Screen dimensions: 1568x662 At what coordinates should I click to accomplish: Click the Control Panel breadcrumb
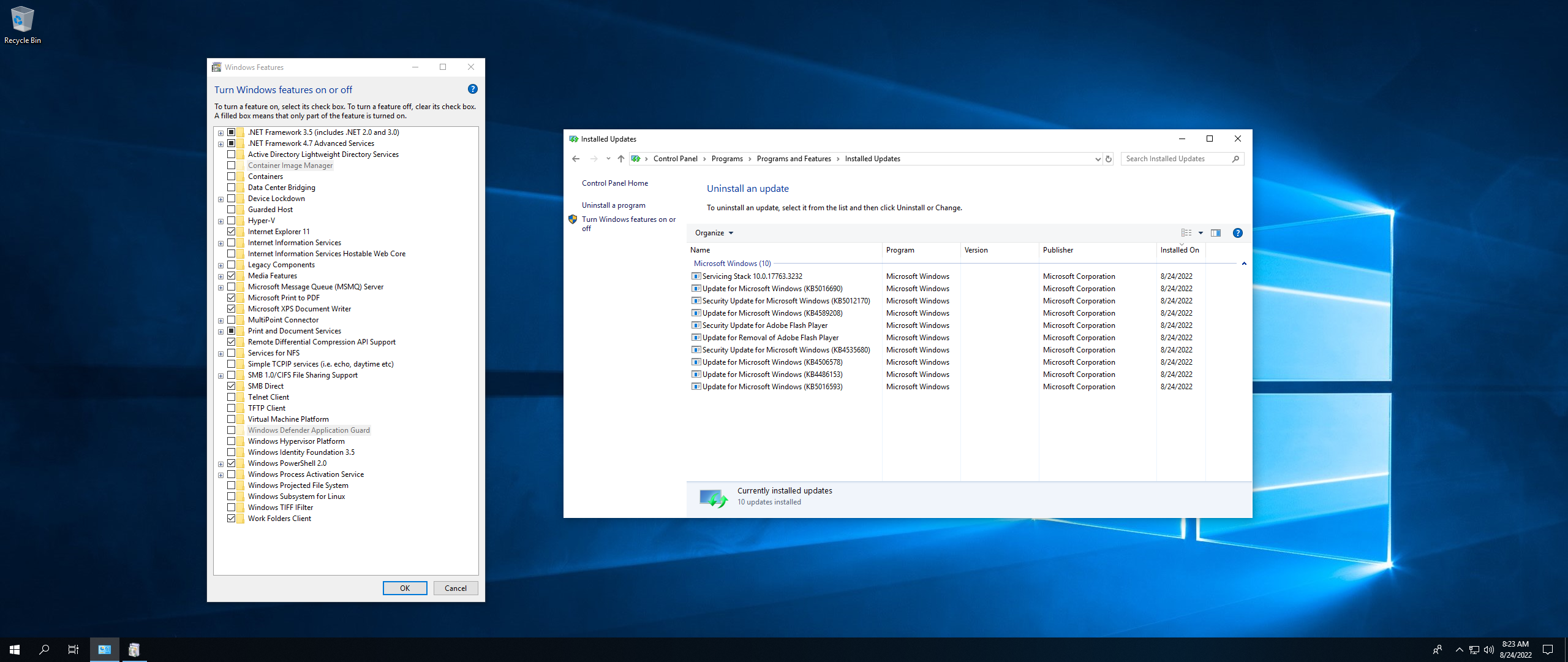tap(675, 159)
